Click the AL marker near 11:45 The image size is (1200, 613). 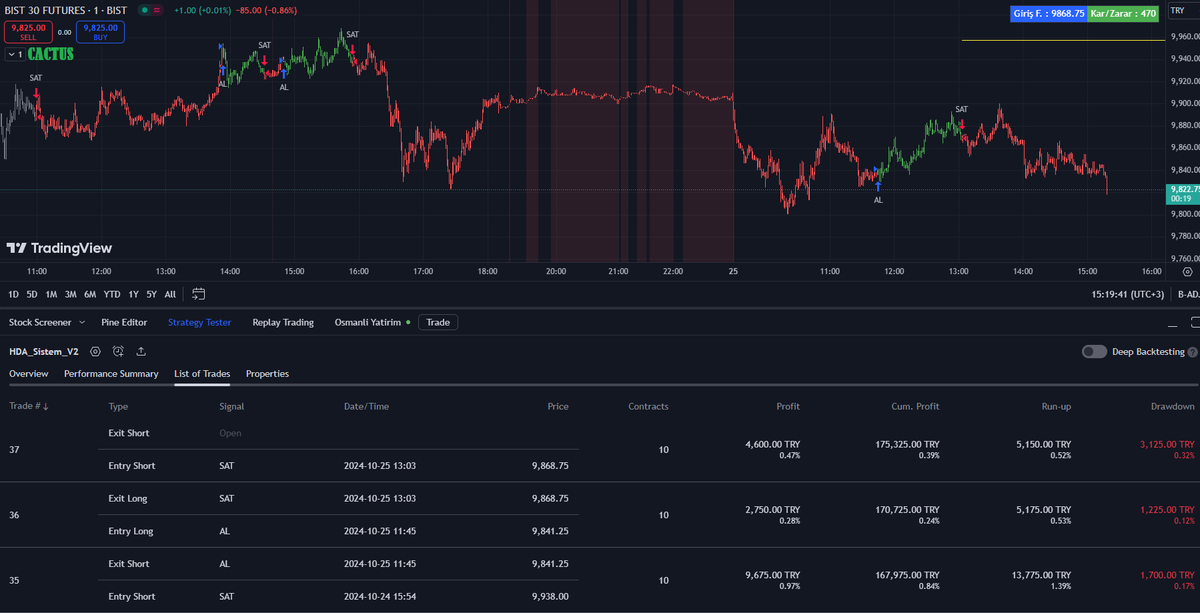click(x=878, y=200)
